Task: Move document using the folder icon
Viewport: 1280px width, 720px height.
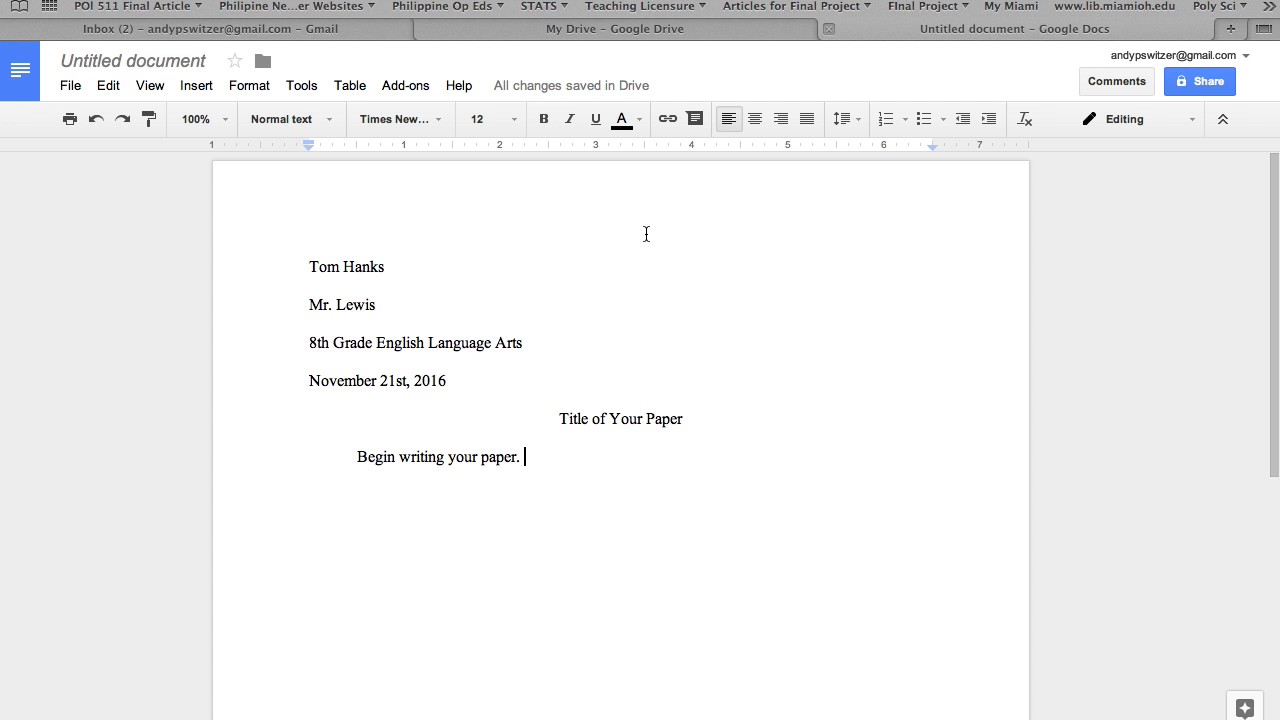Action: coord(263,61)
